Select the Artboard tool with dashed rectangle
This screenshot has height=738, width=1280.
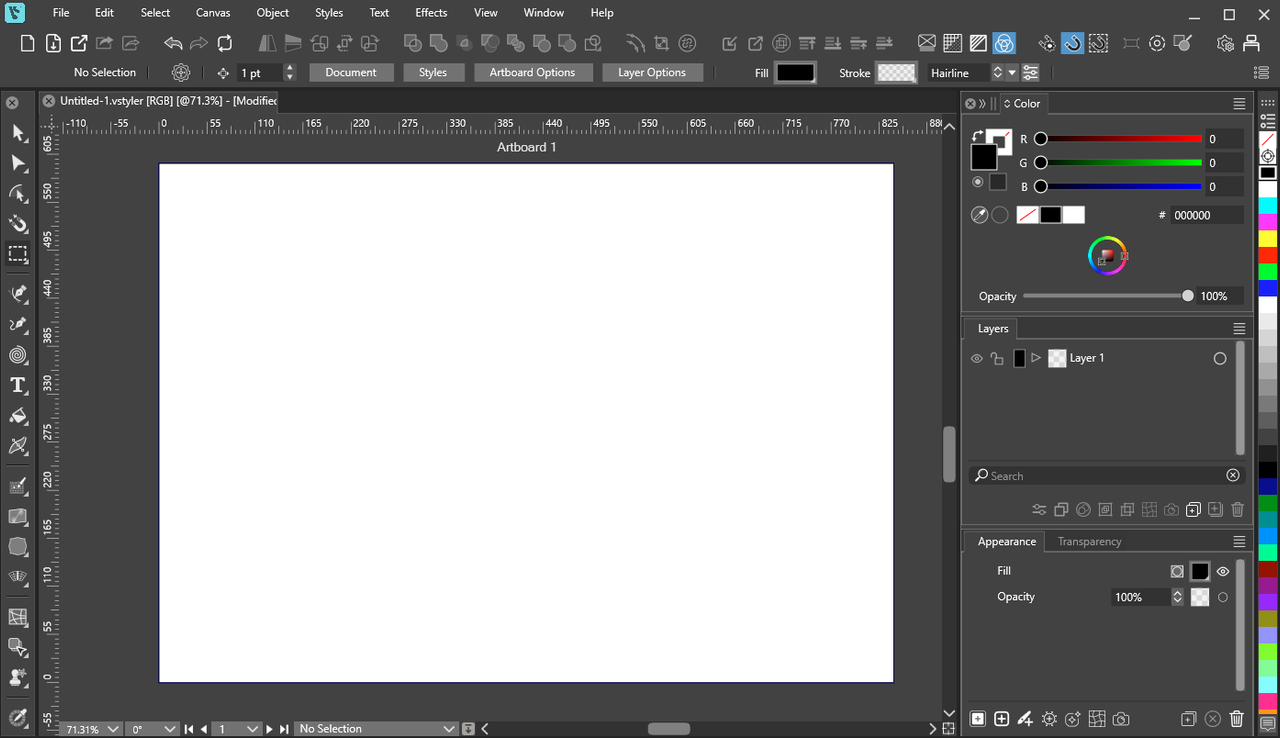[x=18, y=254]
